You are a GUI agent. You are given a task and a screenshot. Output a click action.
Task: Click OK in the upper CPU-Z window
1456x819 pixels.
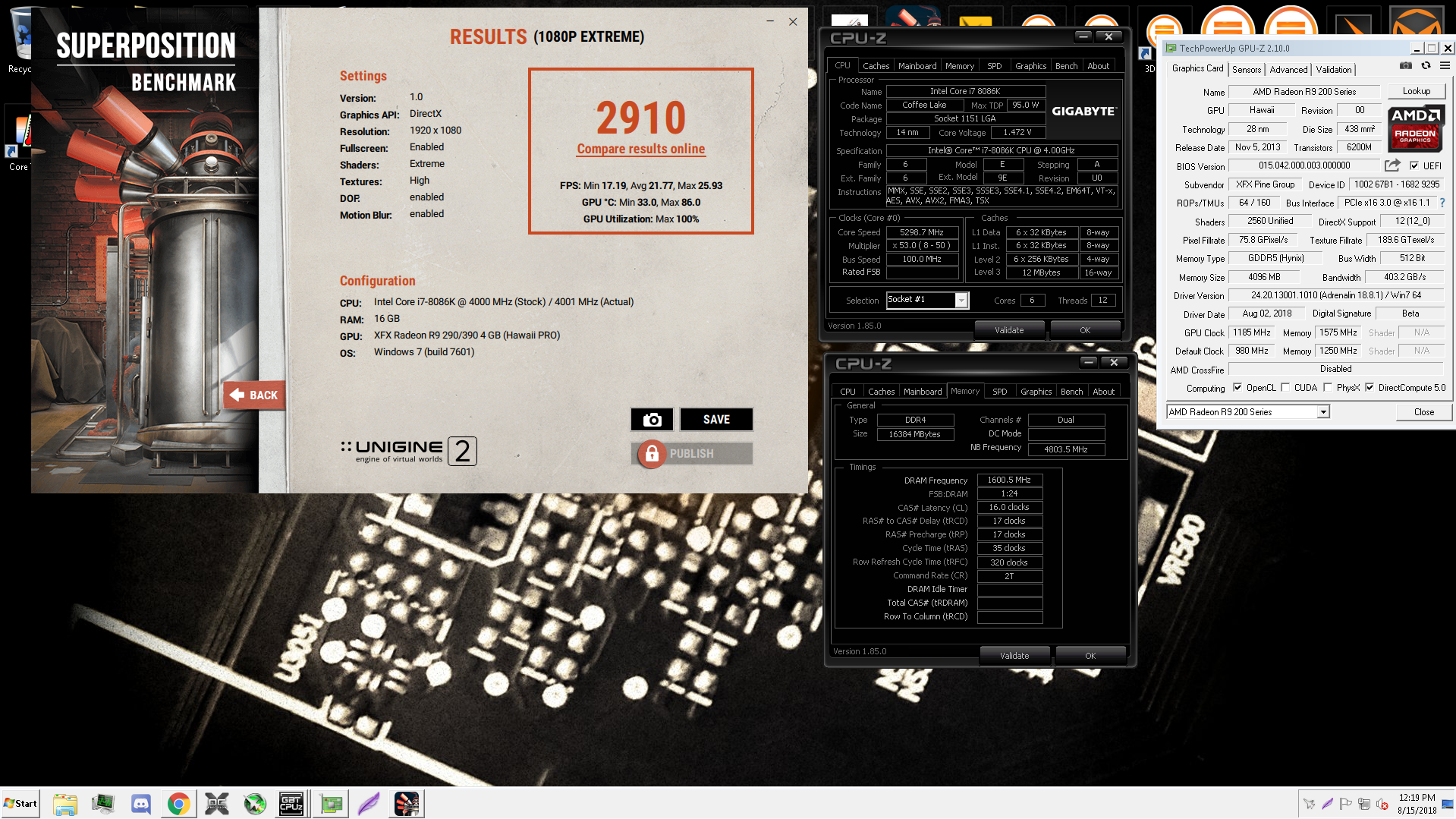click(1085, 330)
